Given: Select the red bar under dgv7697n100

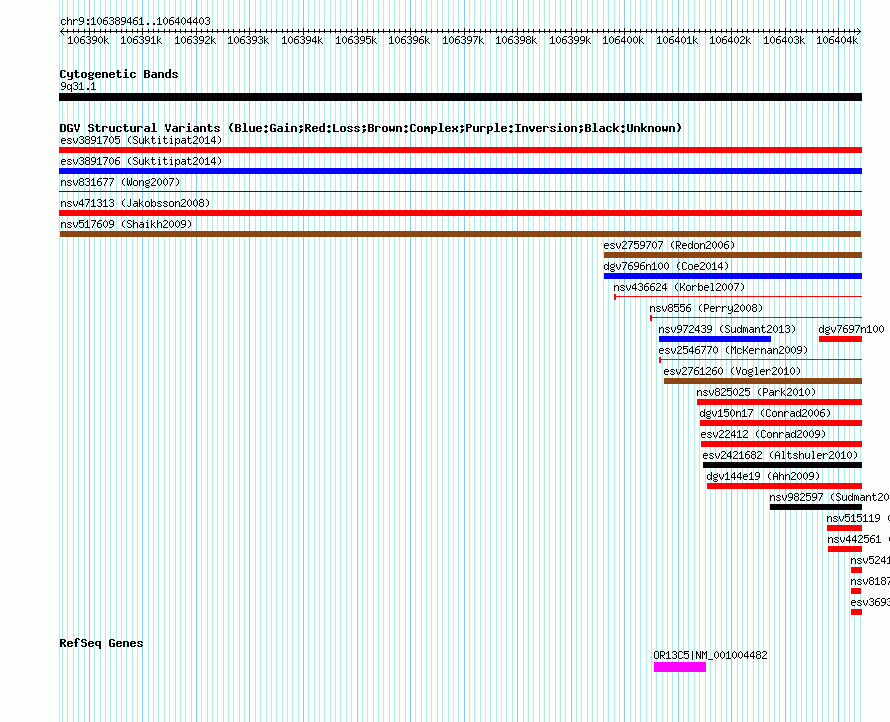Looking at the screenshot, I should pos(840,339).
